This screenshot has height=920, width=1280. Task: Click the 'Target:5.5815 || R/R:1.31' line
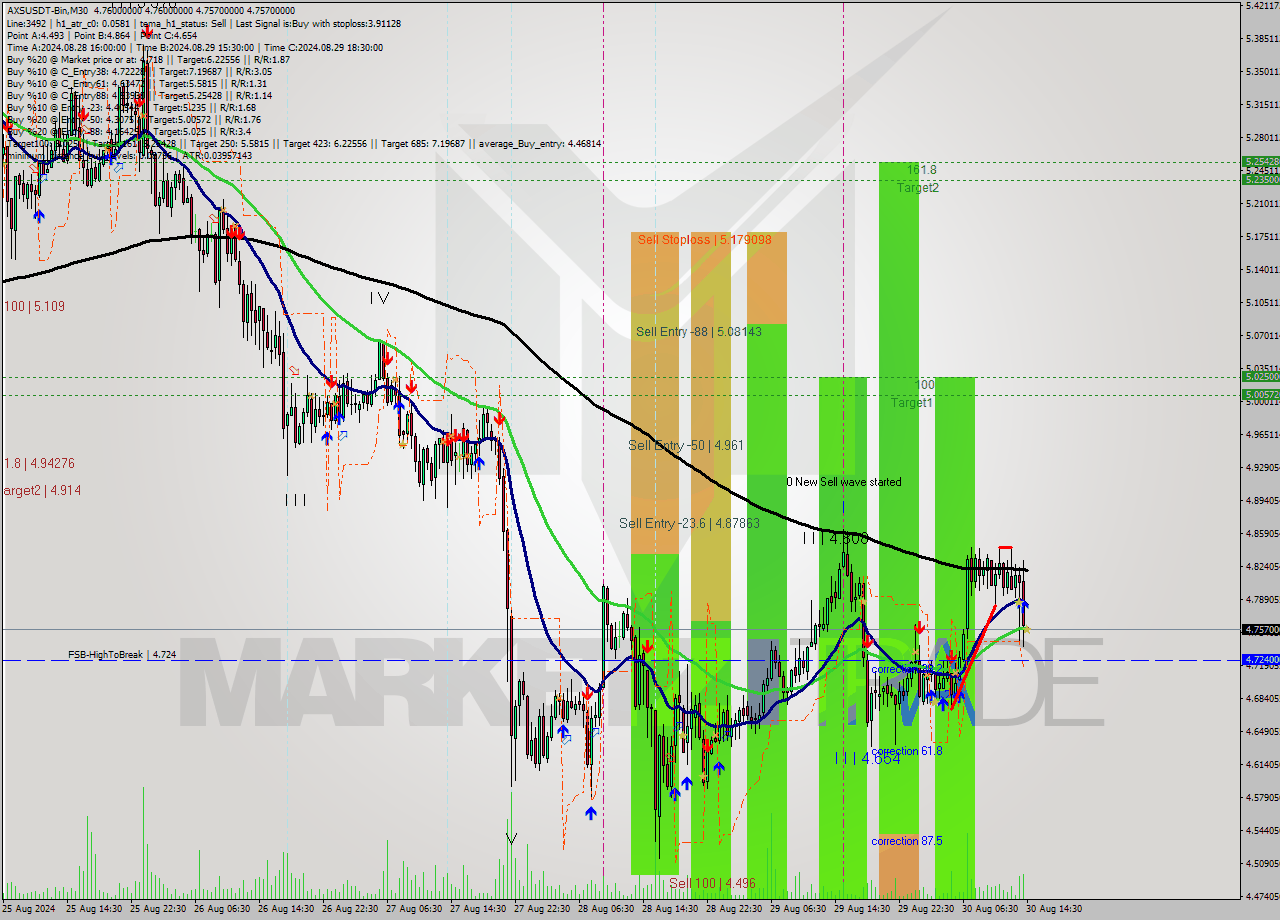[x=210, y=83]
